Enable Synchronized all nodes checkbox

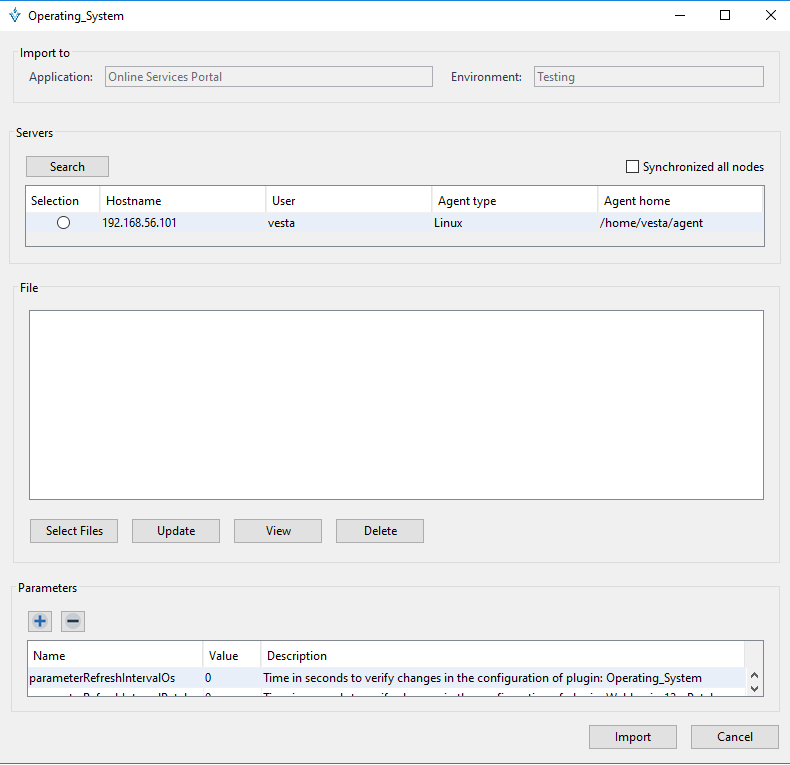pyautogui.click(x=632, y=167)
